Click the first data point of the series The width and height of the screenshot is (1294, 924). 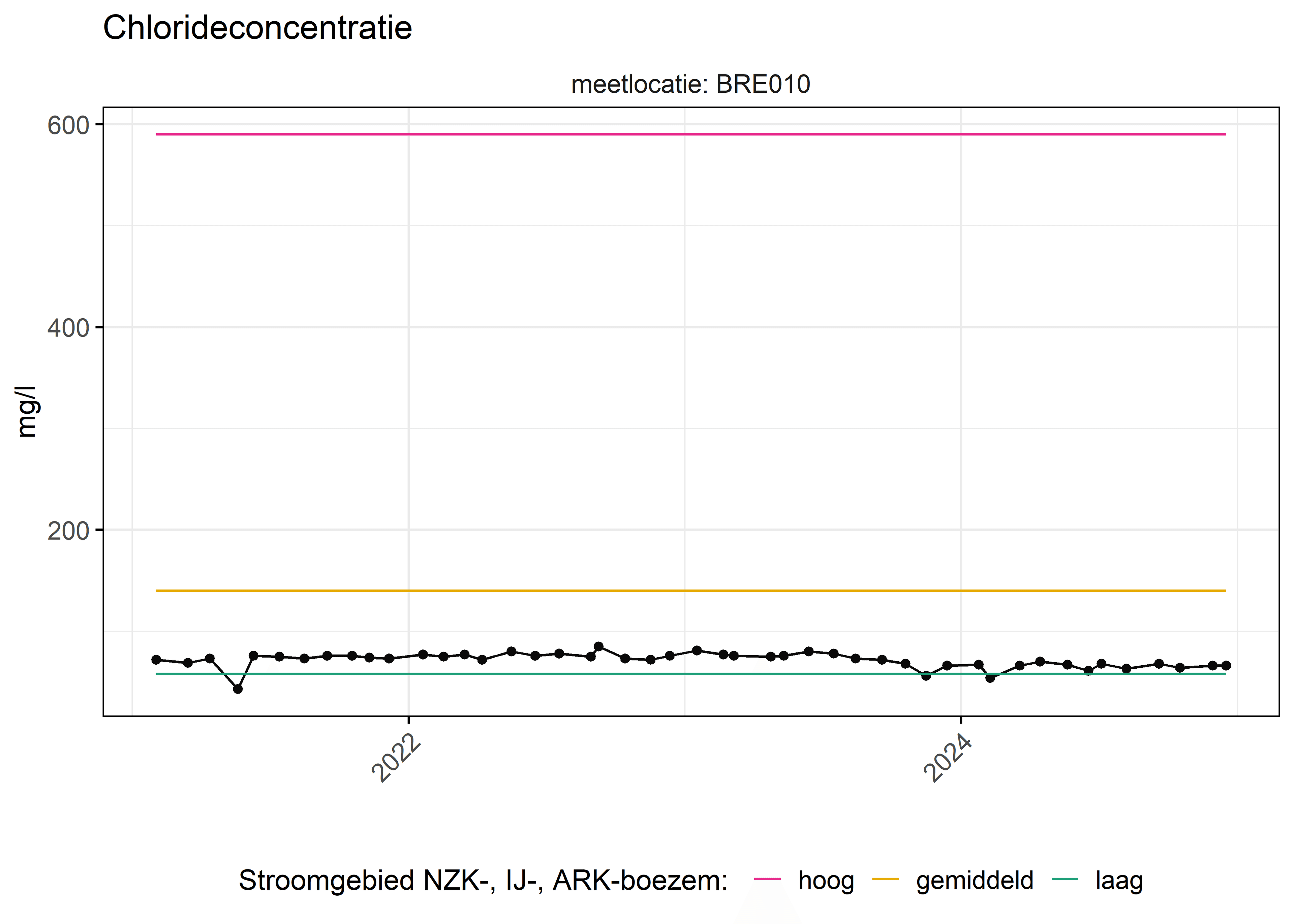click(x=156, y=660)
